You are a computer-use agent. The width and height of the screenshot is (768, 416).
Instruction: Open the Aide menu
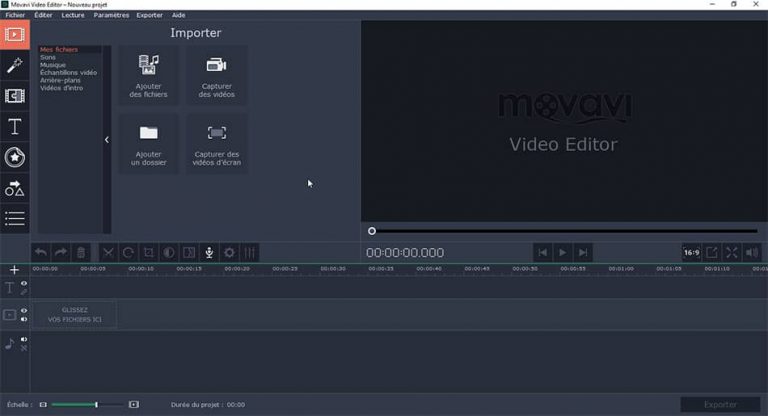(178, 15)
